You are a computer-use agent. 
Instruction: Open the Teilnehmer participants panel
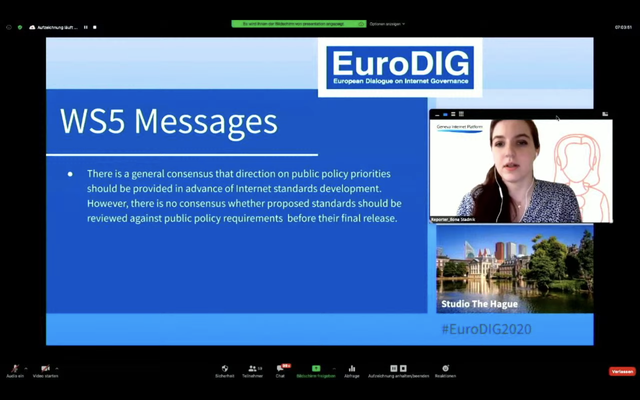point(253,369)
